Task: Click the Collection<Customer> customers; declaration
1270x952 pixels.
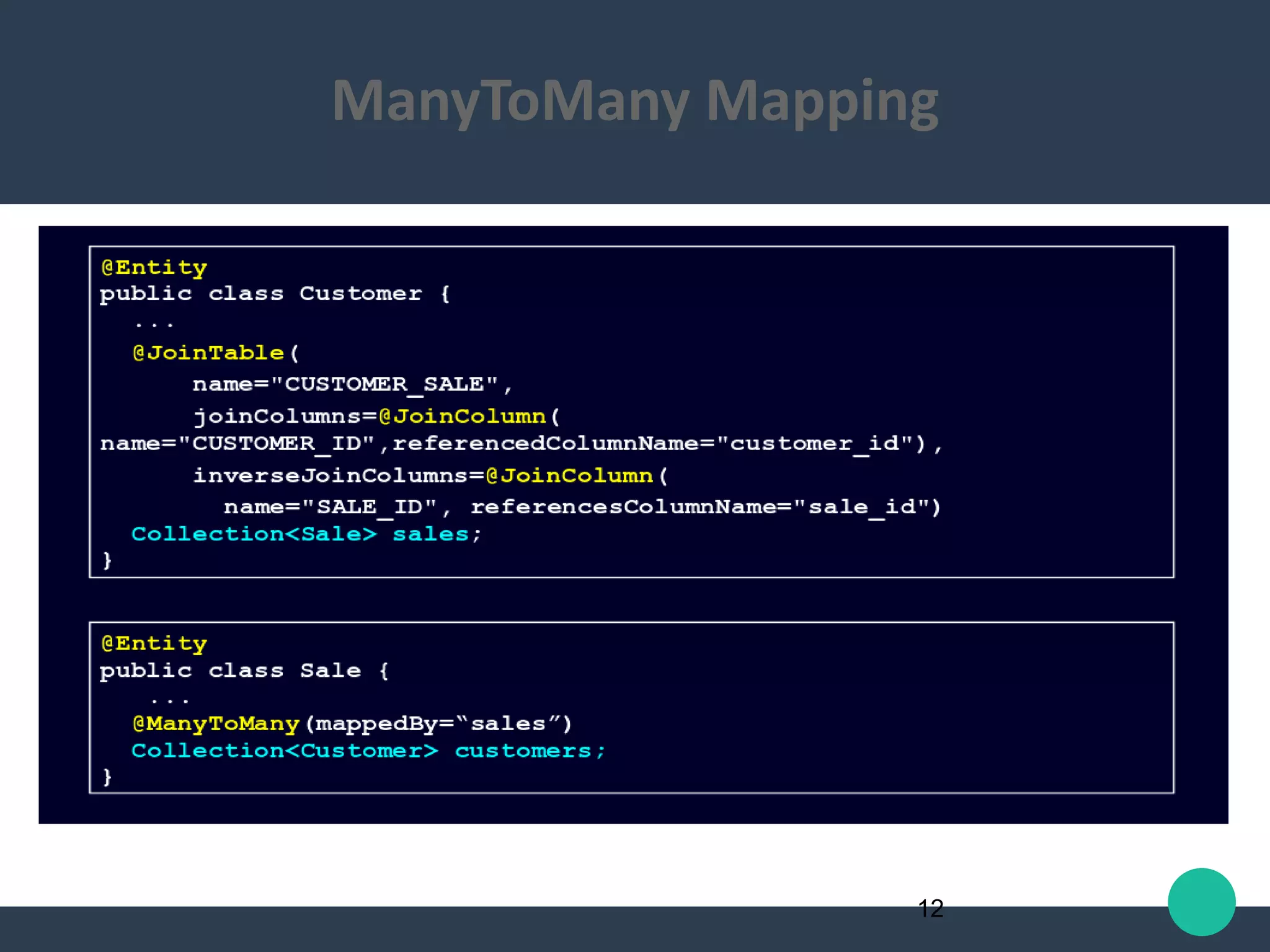Action: 368,751
